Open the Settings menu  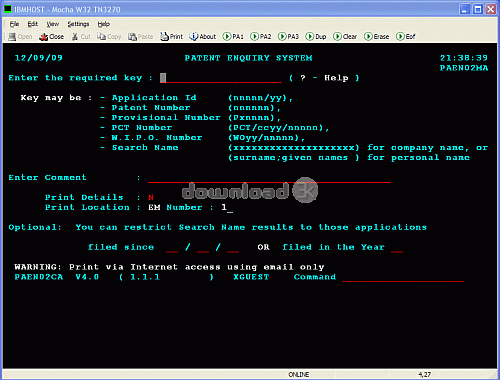(x=78, y=24)
